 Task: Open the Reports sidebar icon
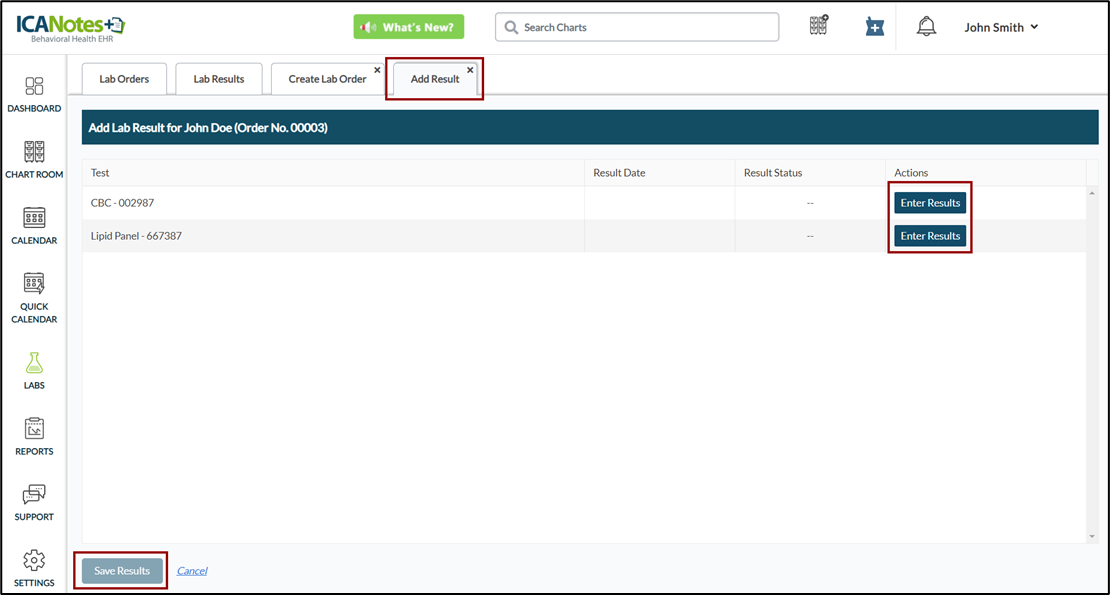pos(34,430)
